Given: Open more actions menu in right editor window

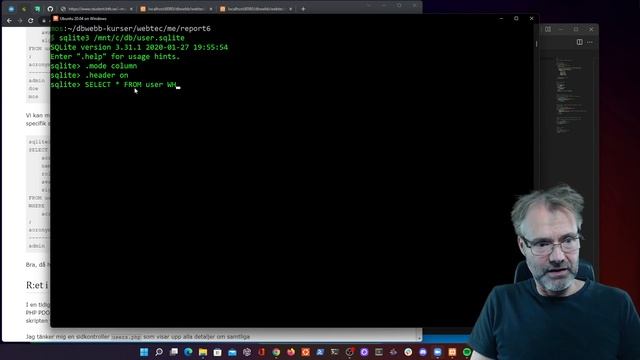Looking at the screenshot, I should (x=590, y=42).
